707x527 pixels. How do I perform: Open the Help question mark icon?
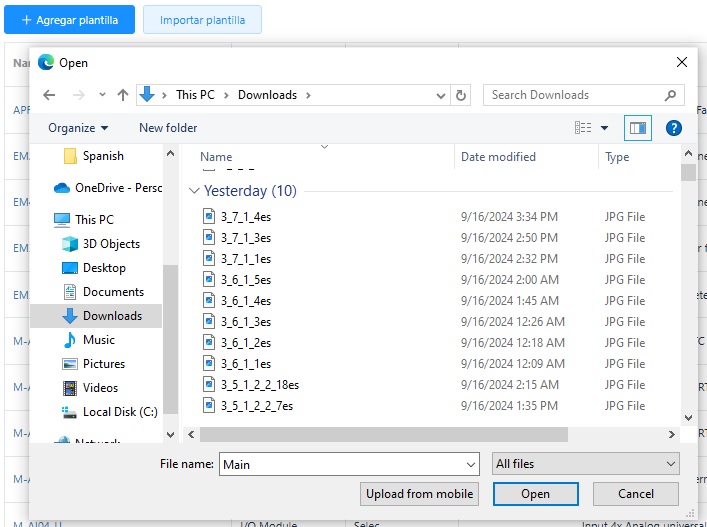pos(673,128)
